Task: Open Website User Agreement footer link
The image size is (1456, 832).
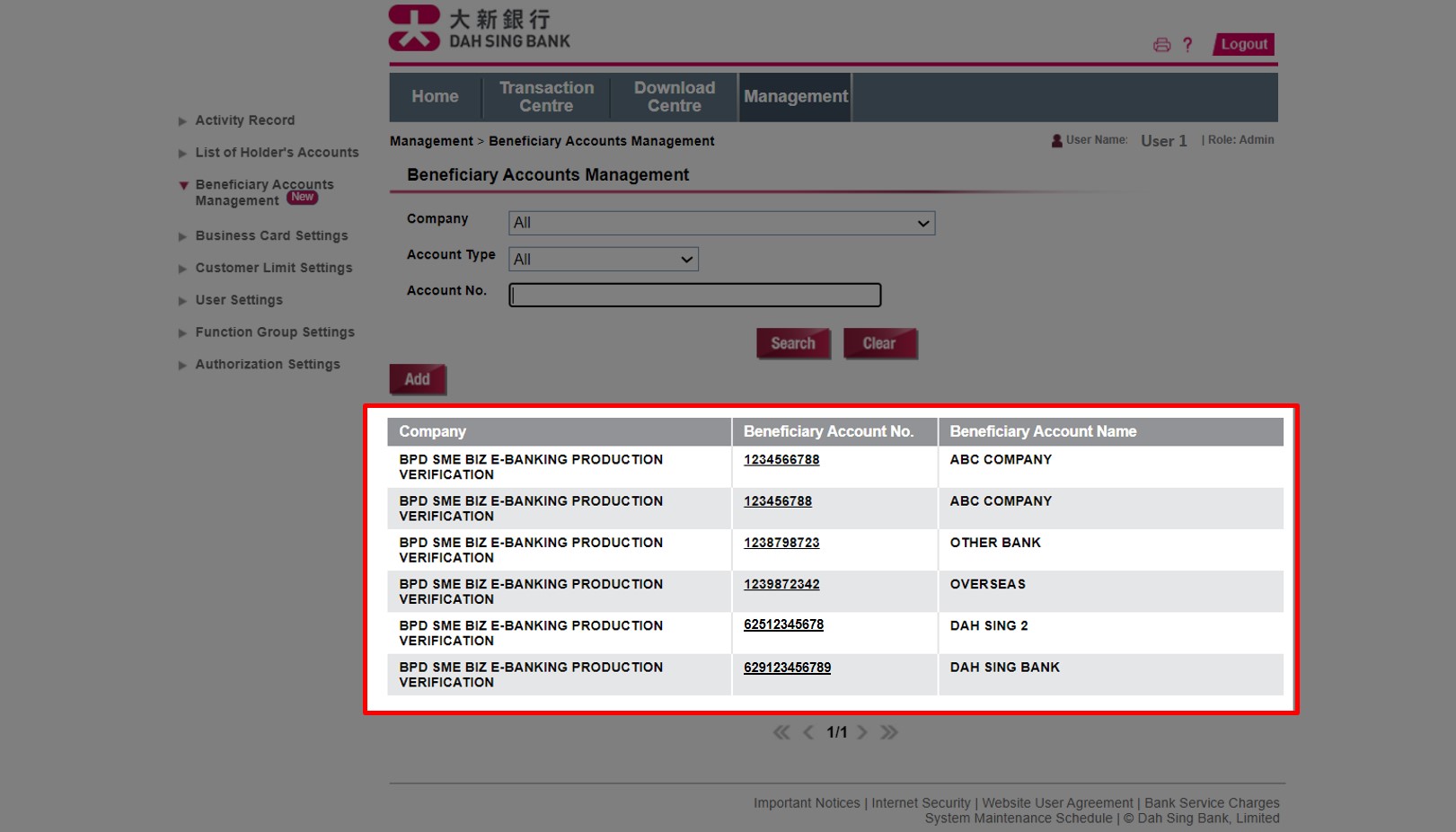Action: (x=1057, y=803)
